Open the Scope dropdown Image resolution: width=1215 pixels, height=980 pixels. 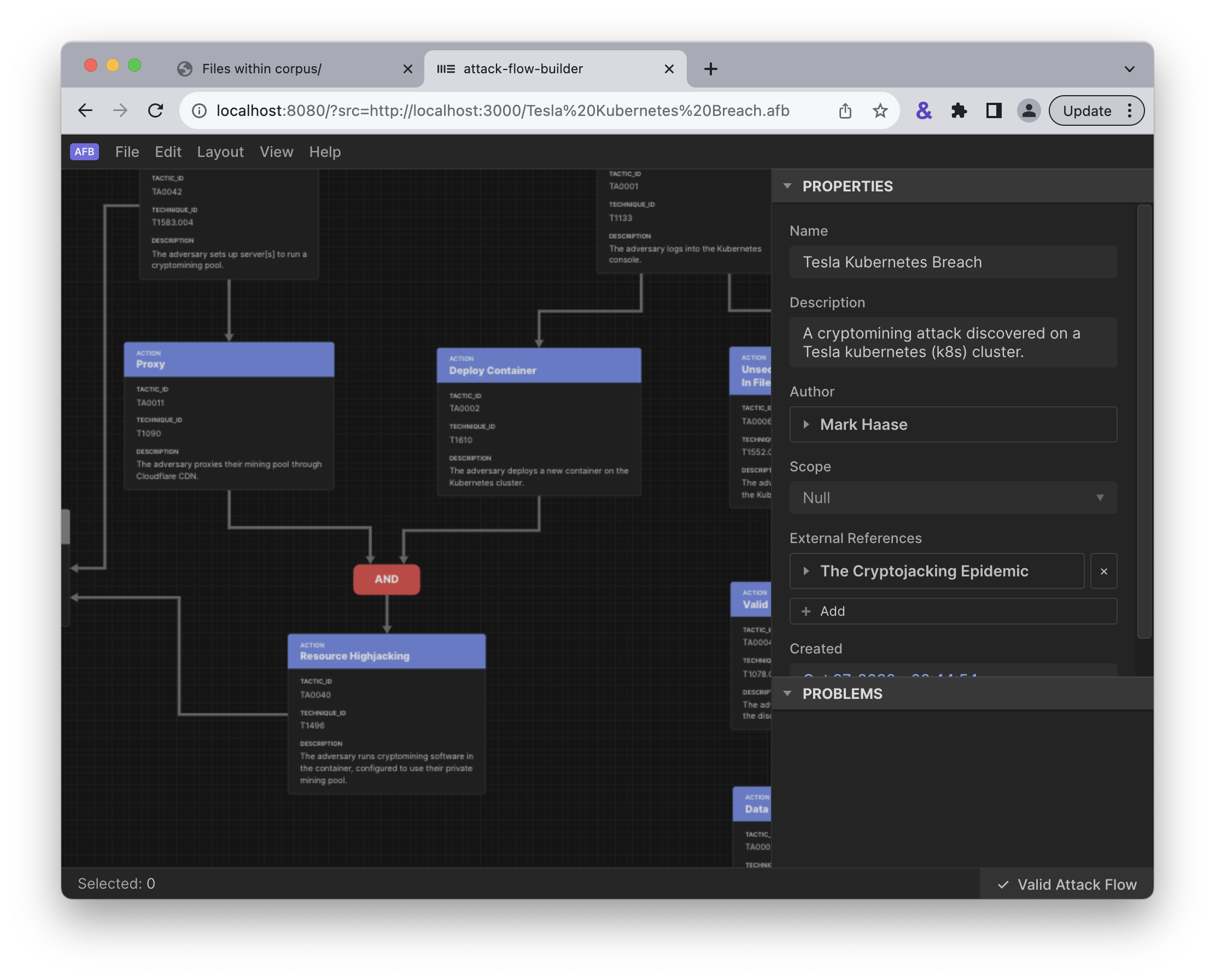point(953,498)
